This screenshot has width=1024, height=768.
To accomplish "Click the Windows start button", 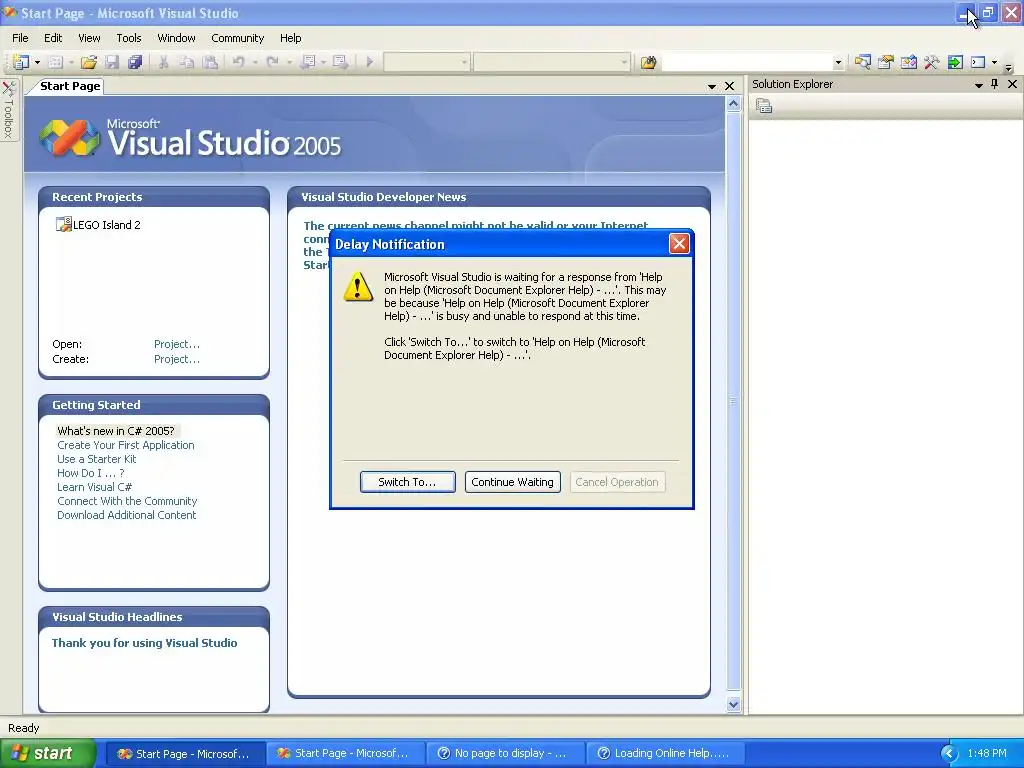I will click(47, 753).
